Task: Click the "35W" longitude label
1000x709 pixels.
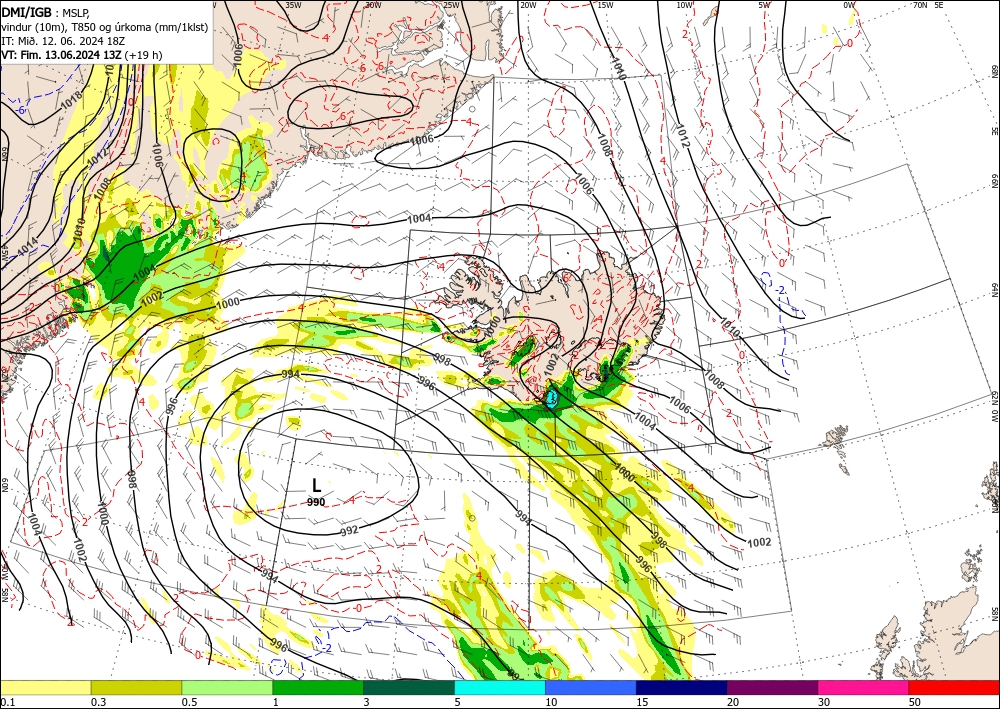Action: tap(293, 5)
